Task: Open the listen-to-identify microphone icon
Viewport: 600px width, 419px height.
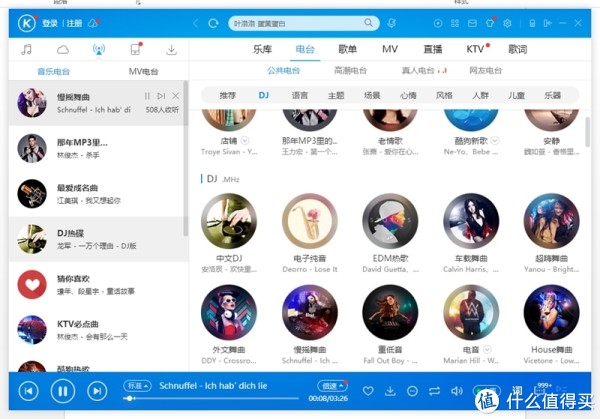Action: [391, 23]
